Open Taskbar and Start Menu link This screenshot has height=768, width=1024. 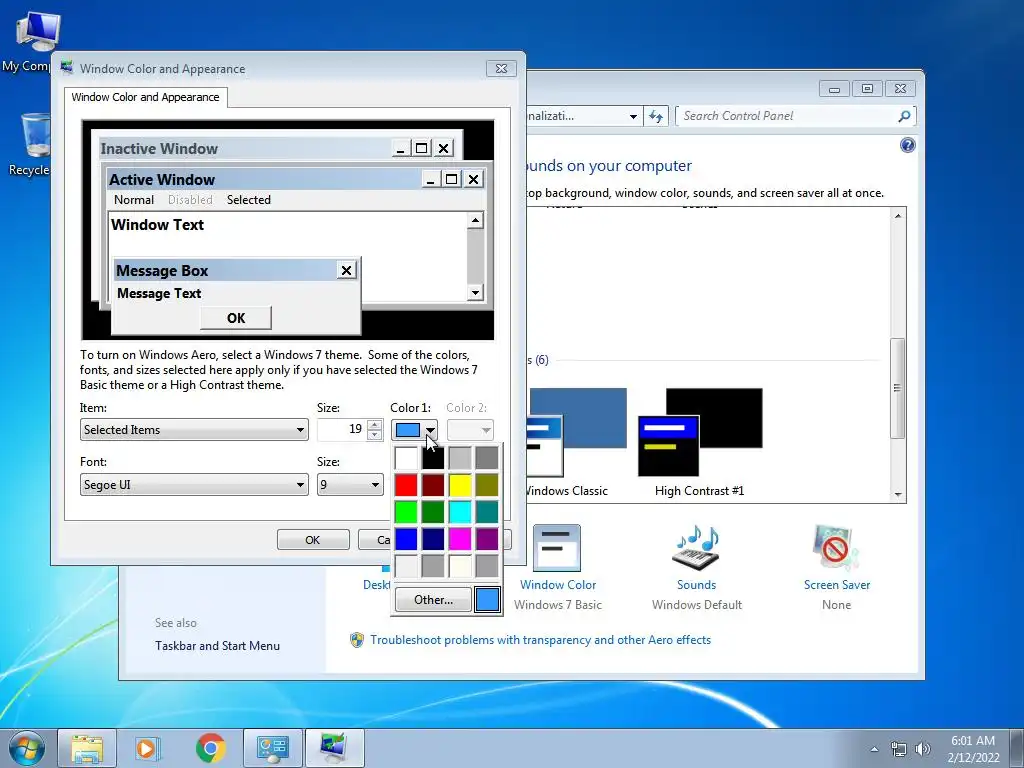(x=217, y=646)
